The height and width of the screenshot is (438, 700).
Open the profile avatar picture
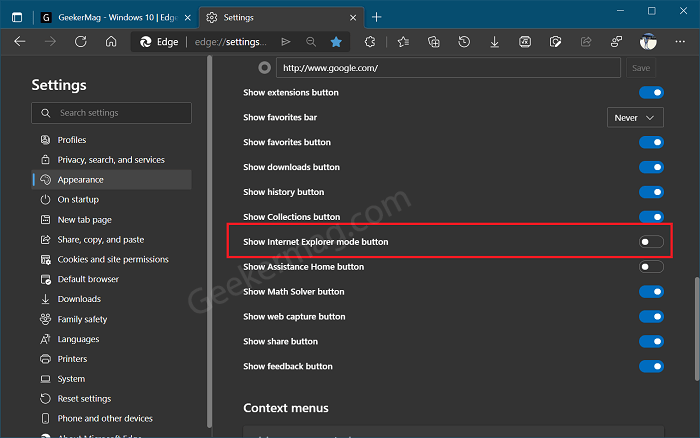point(648,42)
